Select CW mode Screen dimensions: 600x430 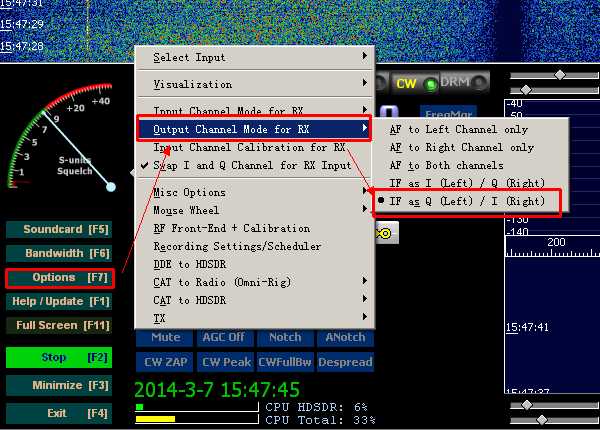pos(415,83)
